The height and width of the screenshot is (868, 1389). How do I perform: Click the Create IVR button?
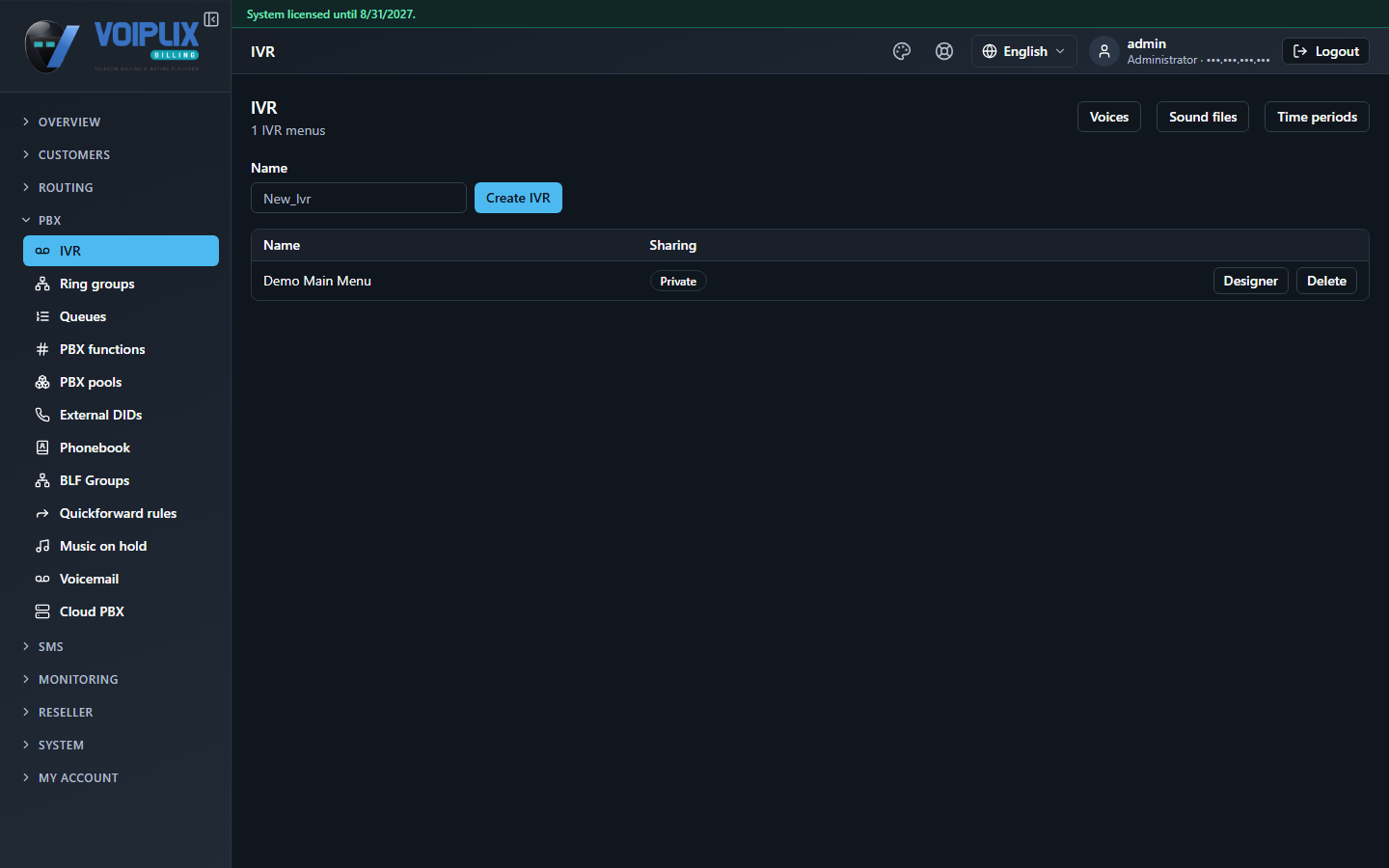[518, 198]
